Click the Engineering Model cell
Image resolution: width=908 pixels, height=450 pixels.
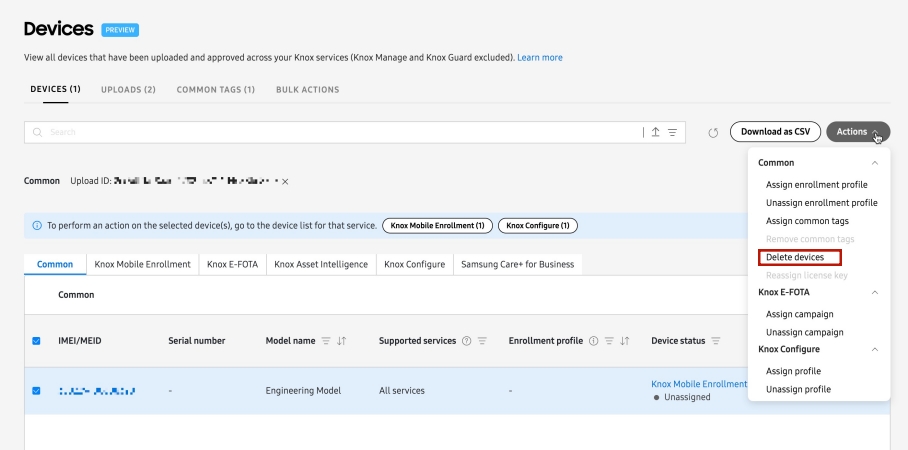coord(303,391)
